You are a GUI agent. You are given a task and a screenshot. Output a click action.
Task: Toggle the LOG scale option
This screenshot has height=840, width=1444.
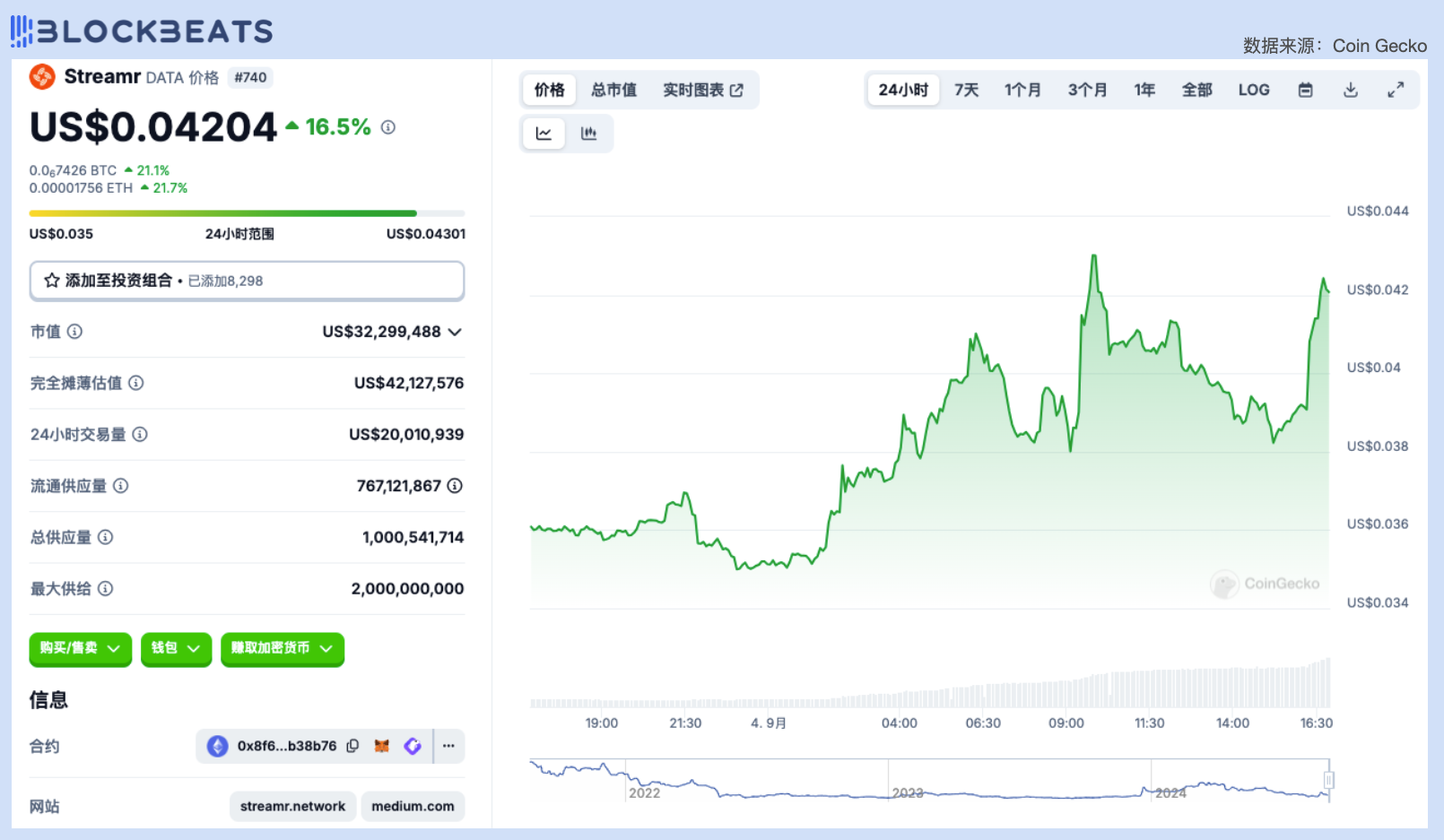tap(1253, 90)
